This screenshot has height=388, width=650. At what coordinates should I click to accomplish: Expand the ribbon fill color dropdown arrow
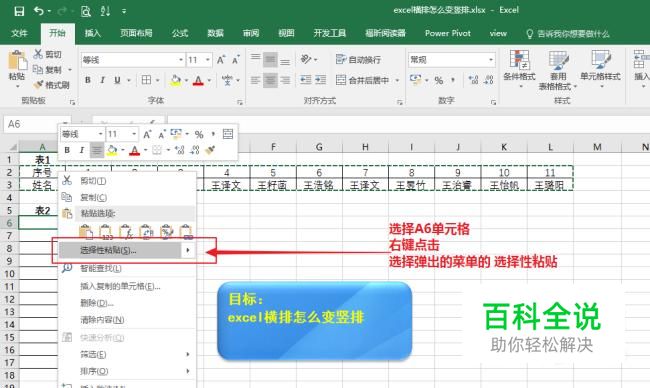pos(186,80)
